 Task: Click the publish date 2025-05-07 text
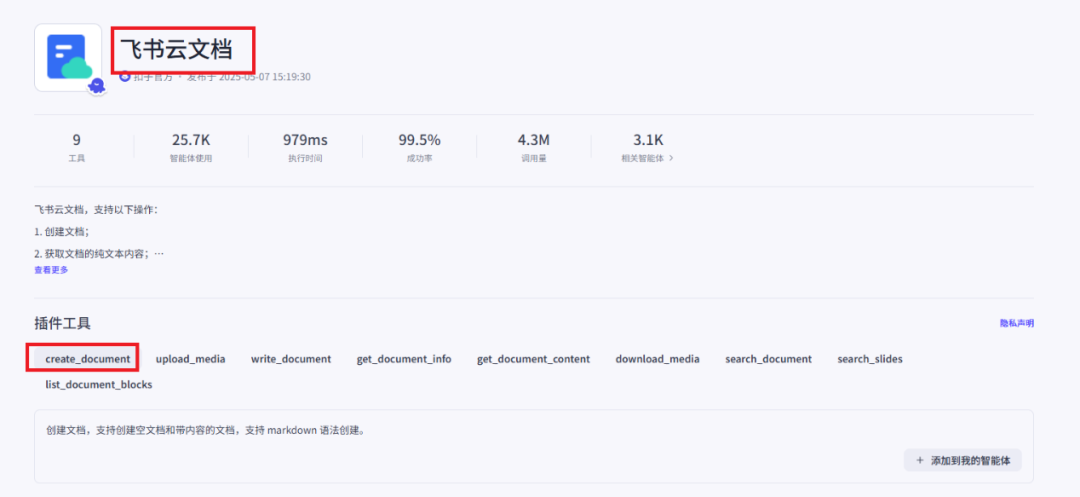[x=249, y=76]
